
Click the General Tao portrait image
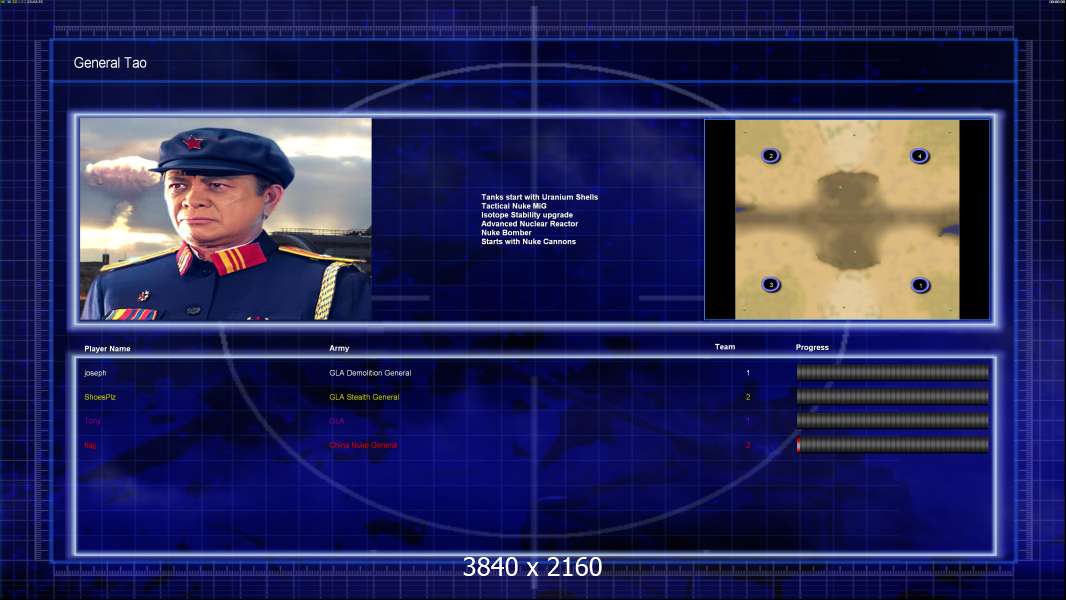pyautogui.click(x=226, y=219)
